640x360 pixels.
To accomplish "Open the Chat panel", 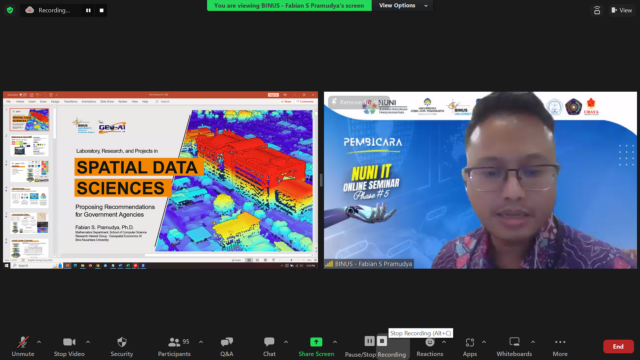I will (x=269, y=346).
